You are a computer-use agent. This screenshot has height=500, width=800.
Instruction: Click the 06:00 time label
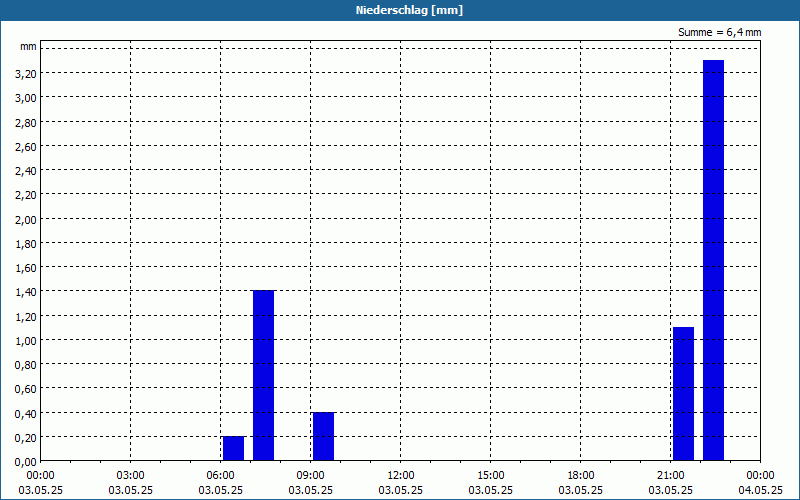[x=220, y=476]
